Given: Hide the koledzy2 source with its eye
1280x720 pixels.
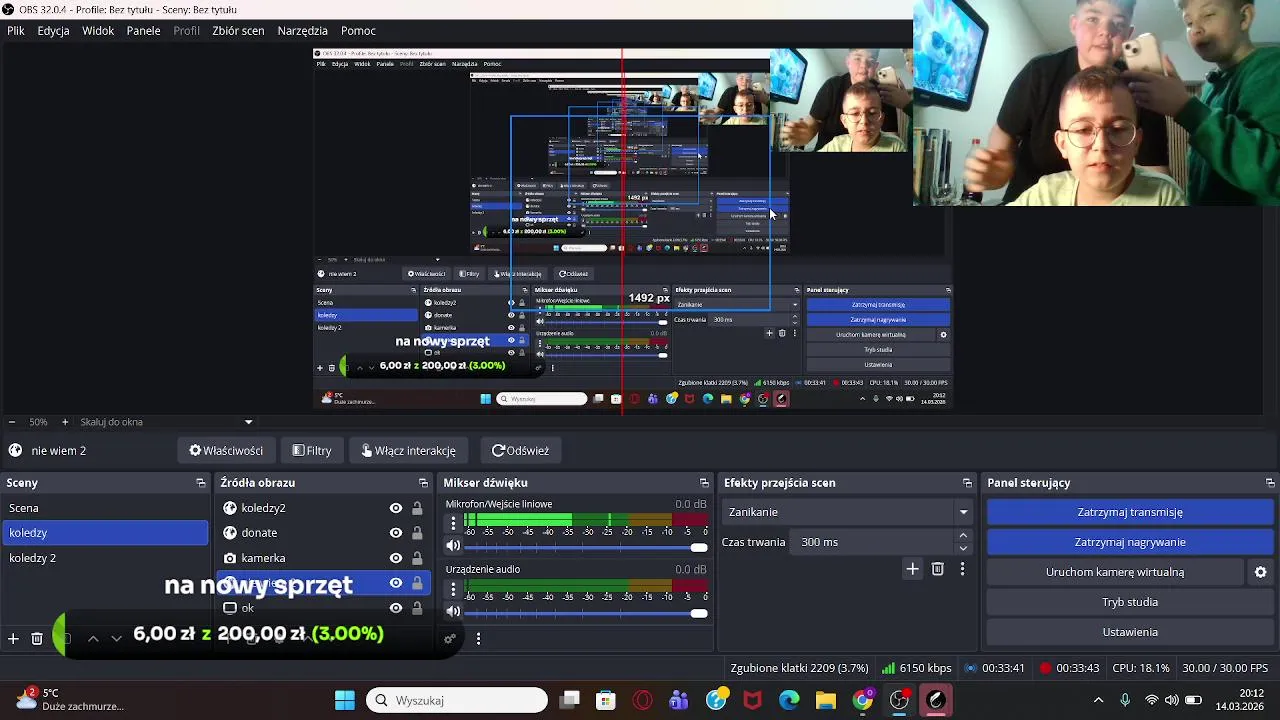Looking at the screenshot, I should pyautogui.click(x=396, y=508).
